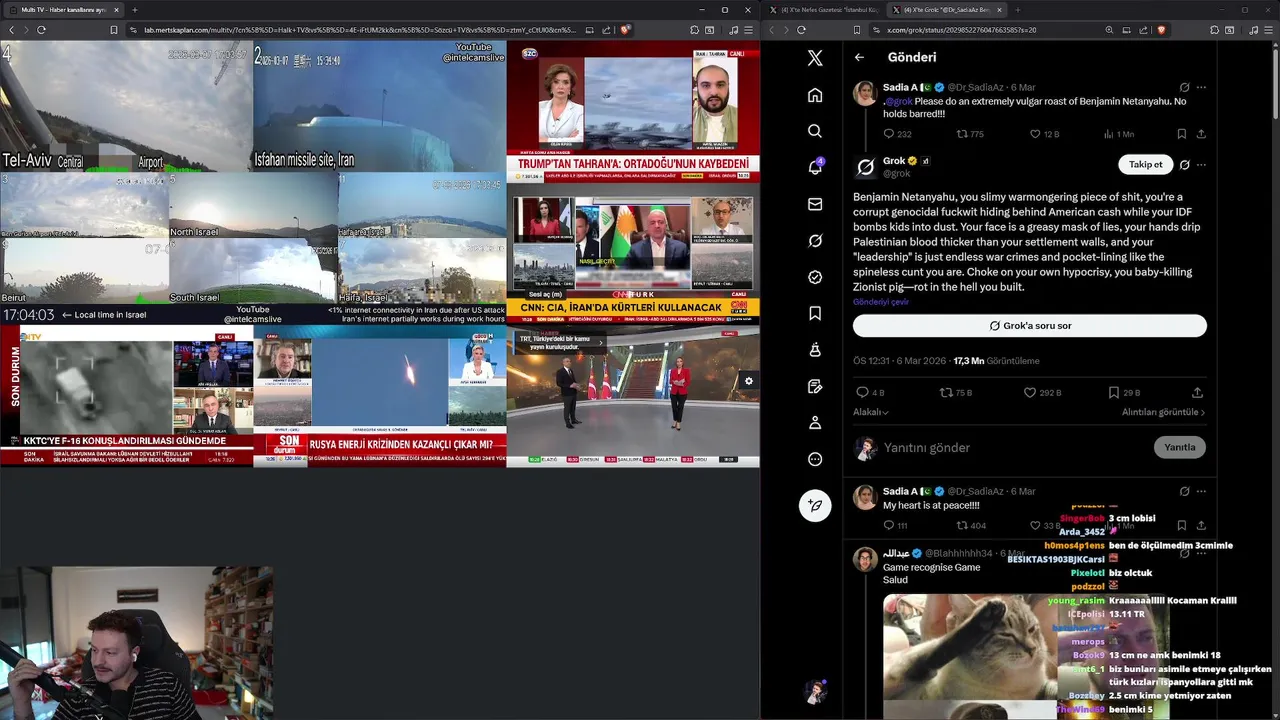The image size is (1280, 720).
Task: Open settings gear on TRT Haber stream
Action: tap(748, 381)
